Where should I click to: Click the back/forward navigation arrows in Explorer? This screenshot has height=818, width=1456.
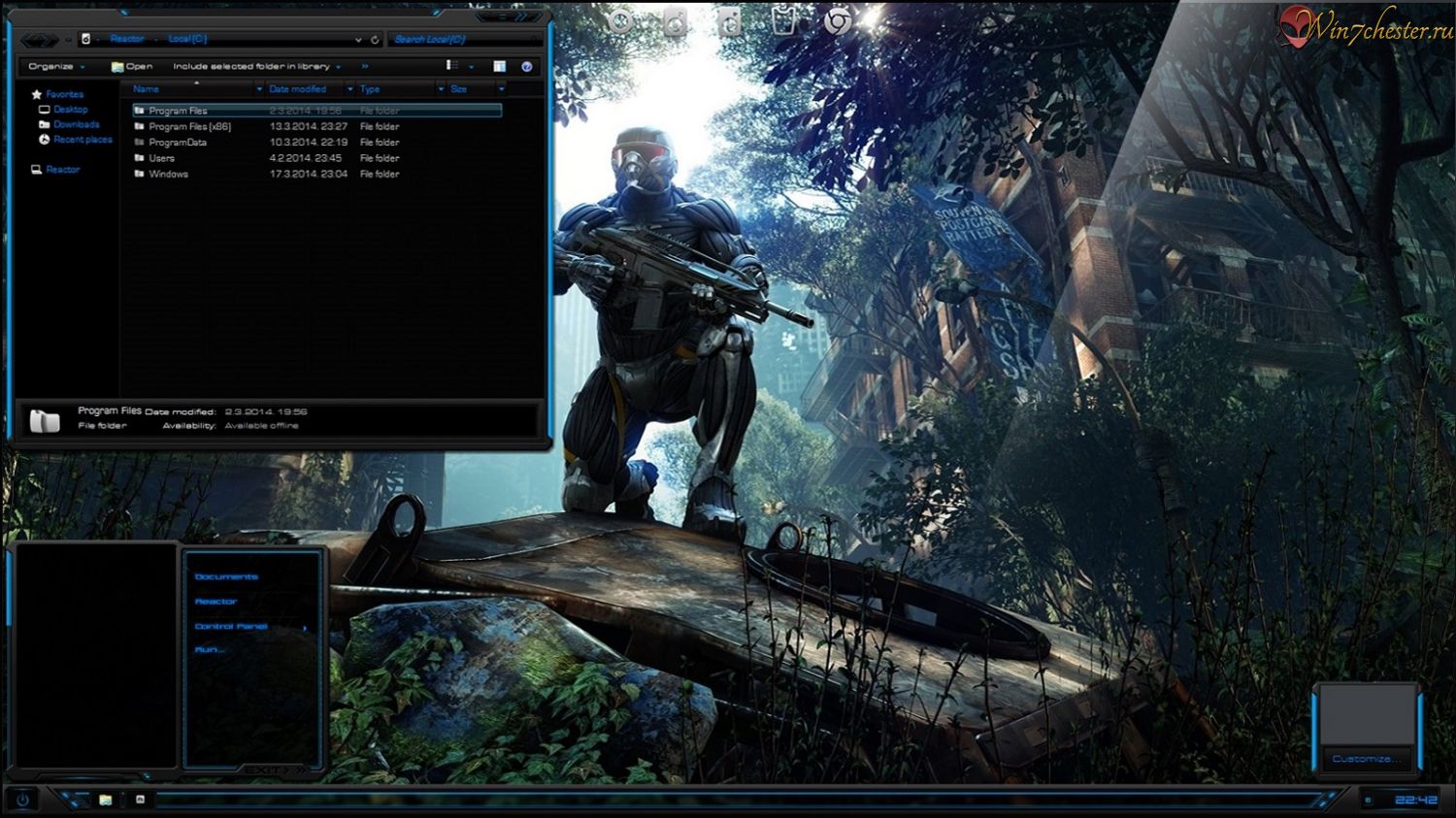(39, 40)
